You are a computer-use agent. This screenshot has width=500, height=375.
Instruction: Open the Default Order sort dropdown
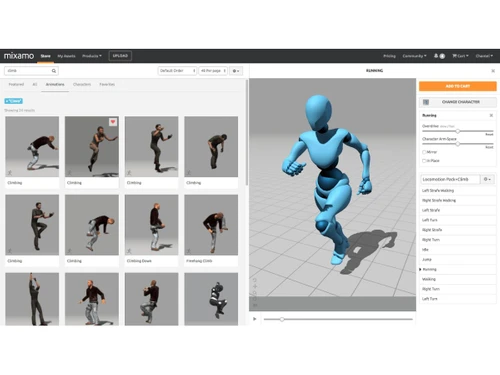pyautogui.click(x=177, y=71)
